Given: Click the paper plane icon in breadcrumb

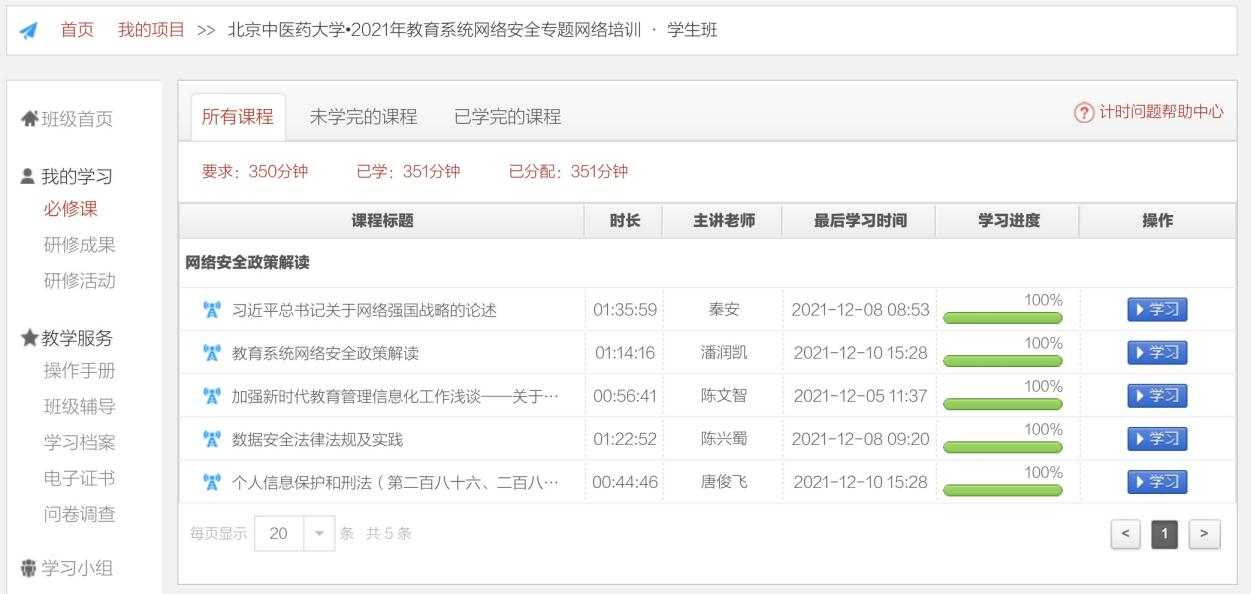Looking at the screenshot, I should click(x=28, y=31).
